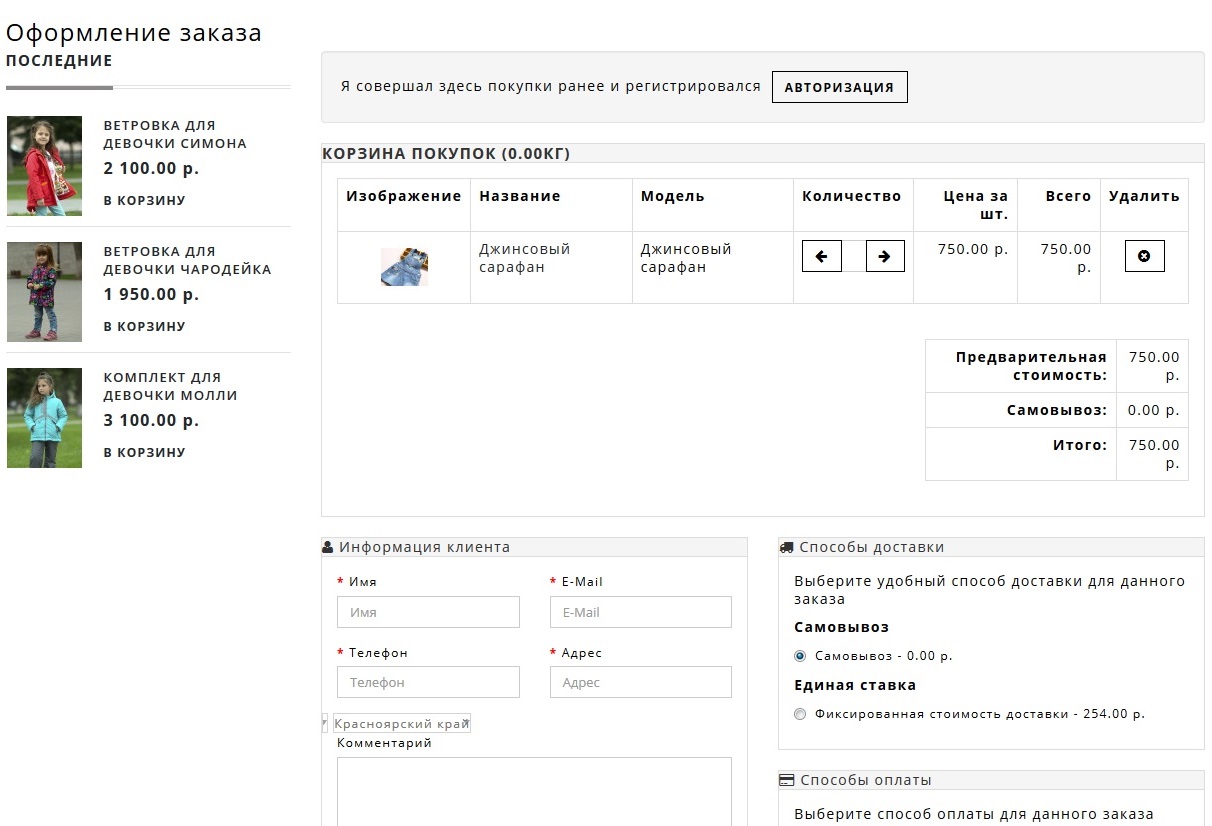Screen dimensions: 1212x826
Task: Open Ветровка для девочки Симона thumbnail
Action: [44, 165]
